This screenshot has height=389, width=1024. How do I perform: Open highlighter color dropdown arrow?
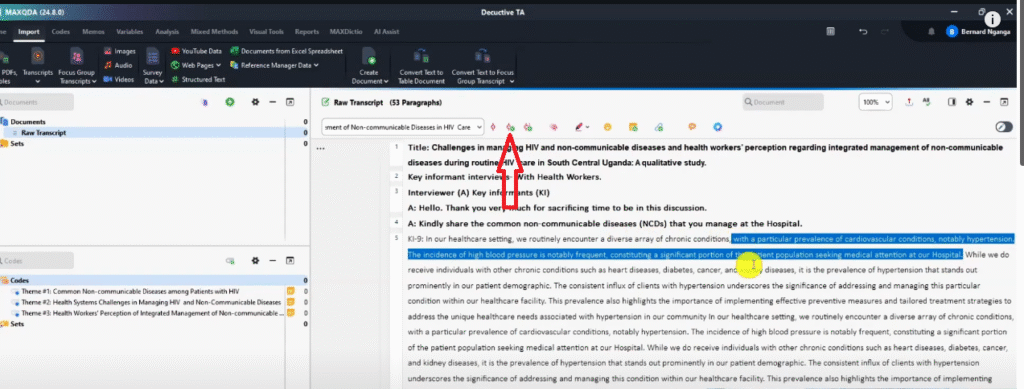point(588,127)
